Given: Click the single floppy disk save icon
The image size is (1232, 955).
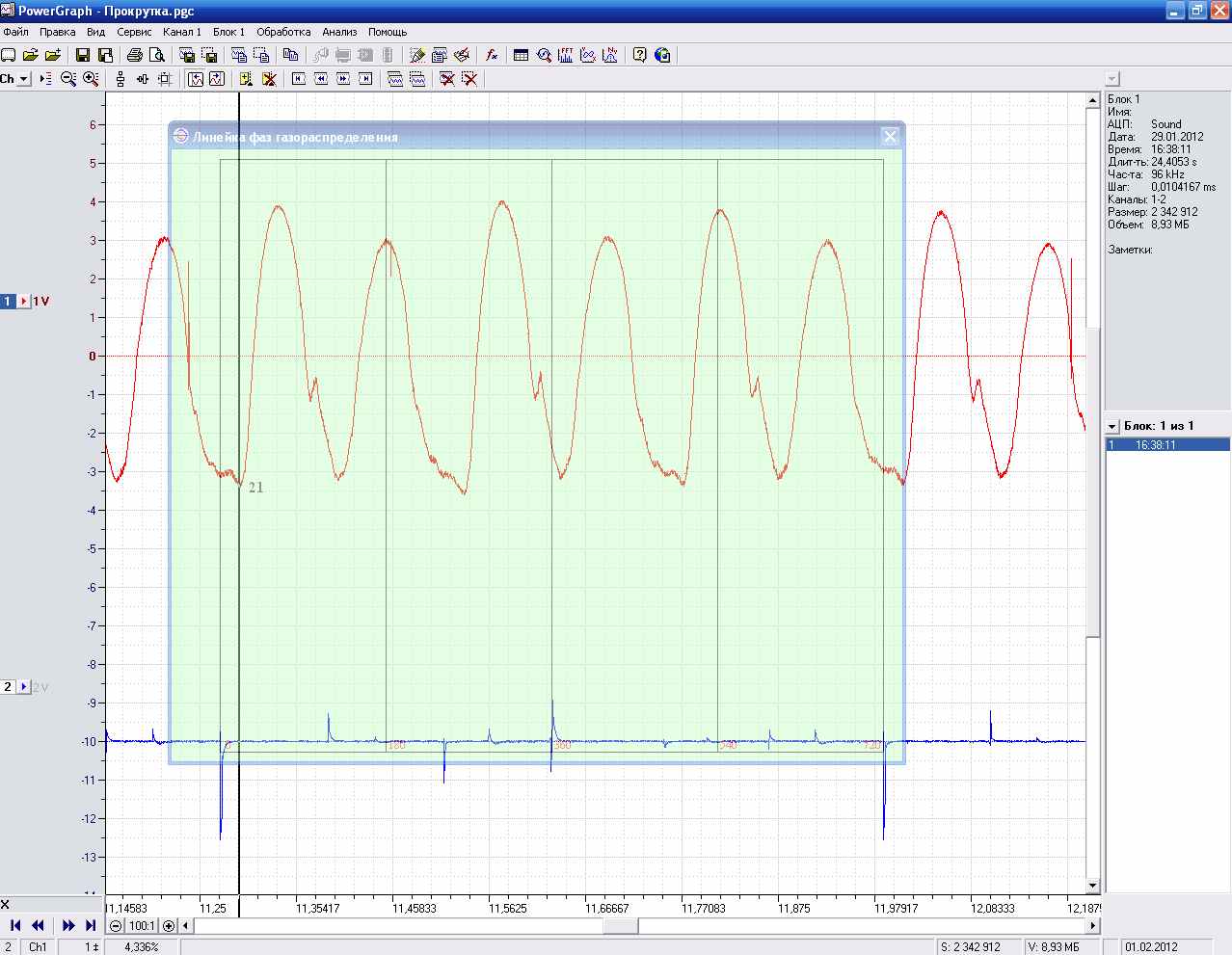Looking at the screenshot, I should pyautogui.click(x=82, y=55).
